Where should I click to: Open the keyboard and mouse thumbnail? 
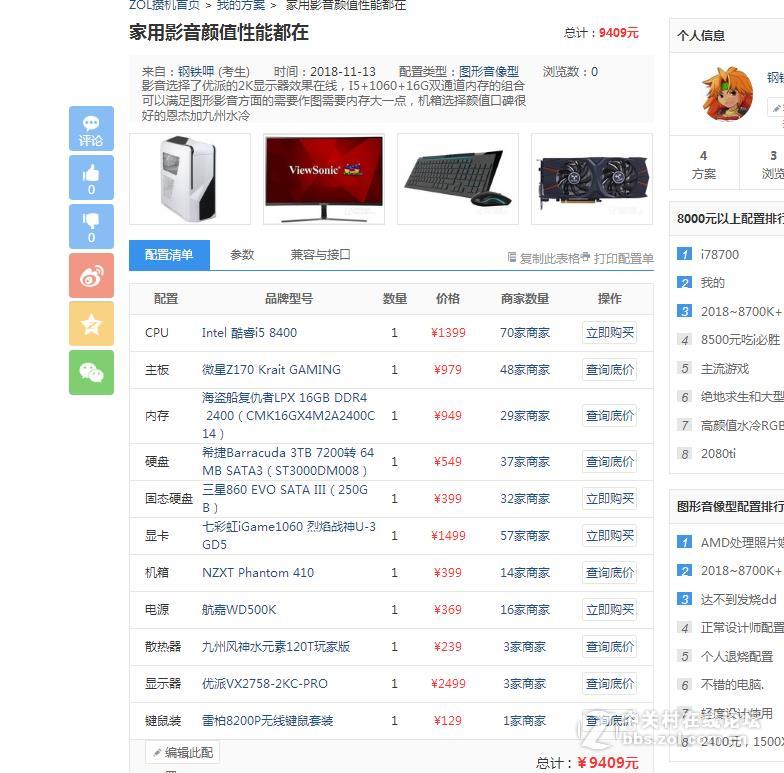click(458, 179)
